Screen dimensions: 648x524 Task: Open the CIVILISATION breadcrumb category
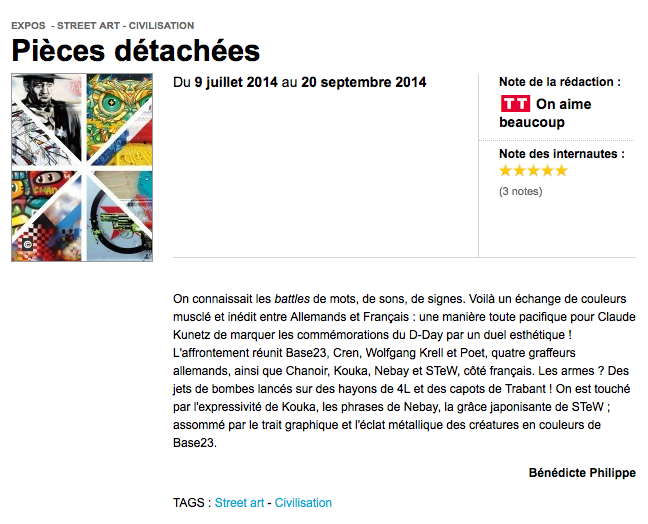161,26
